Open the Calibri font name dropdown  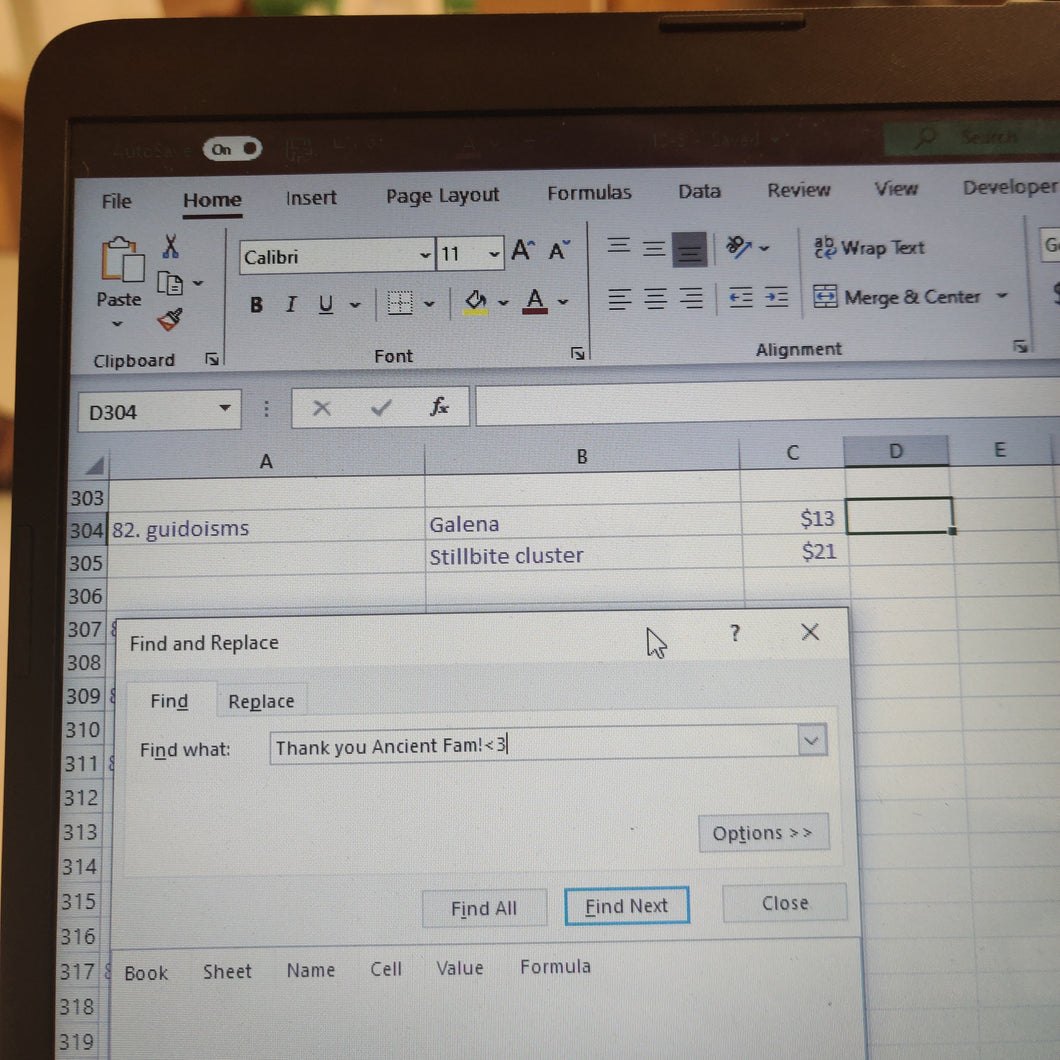425,256
